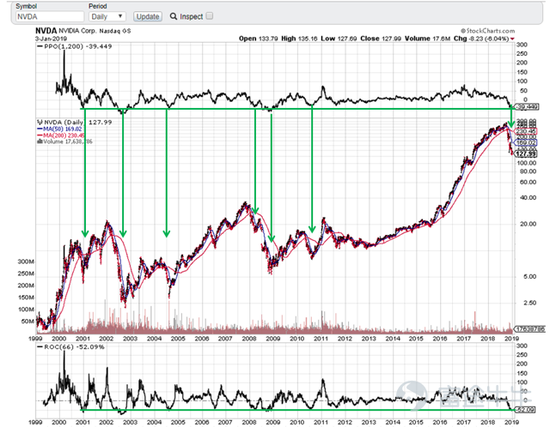The height and width of the screenshot is (427, 550).
Task: Click the Low 127.69 value in header
Action: (x=339, y=39)
